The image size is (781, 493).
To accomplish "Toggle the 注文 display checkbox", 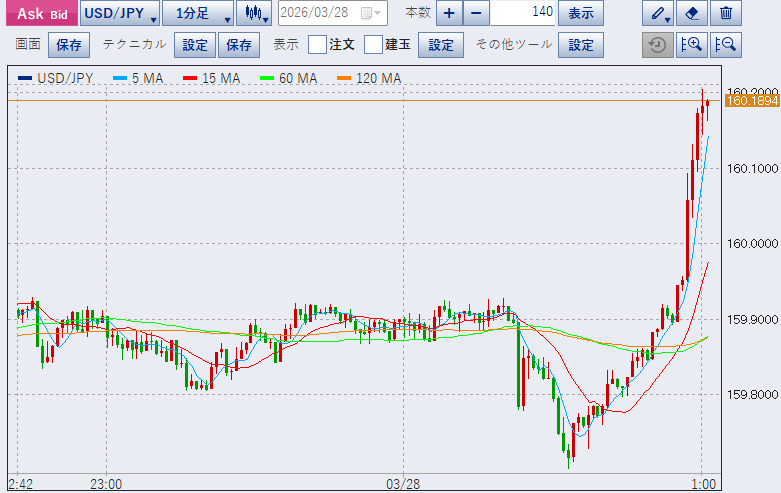I will click(317, 45).
